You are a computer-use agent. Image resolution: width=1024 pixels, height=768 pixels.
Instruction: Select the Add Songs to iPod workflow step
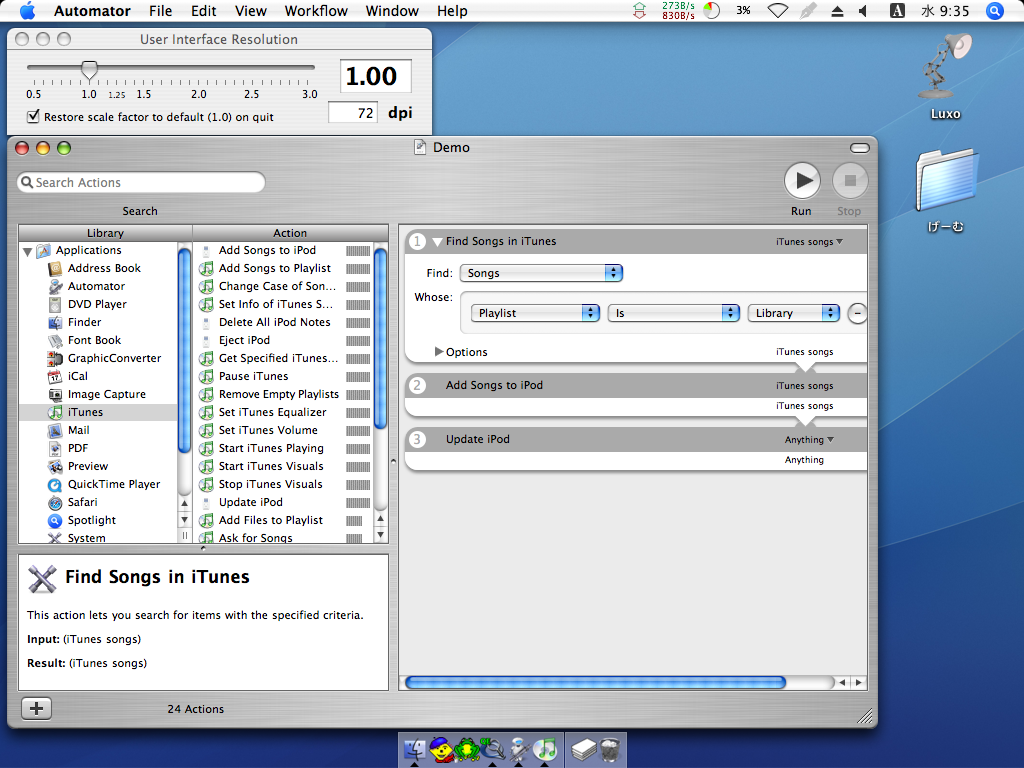635,385
